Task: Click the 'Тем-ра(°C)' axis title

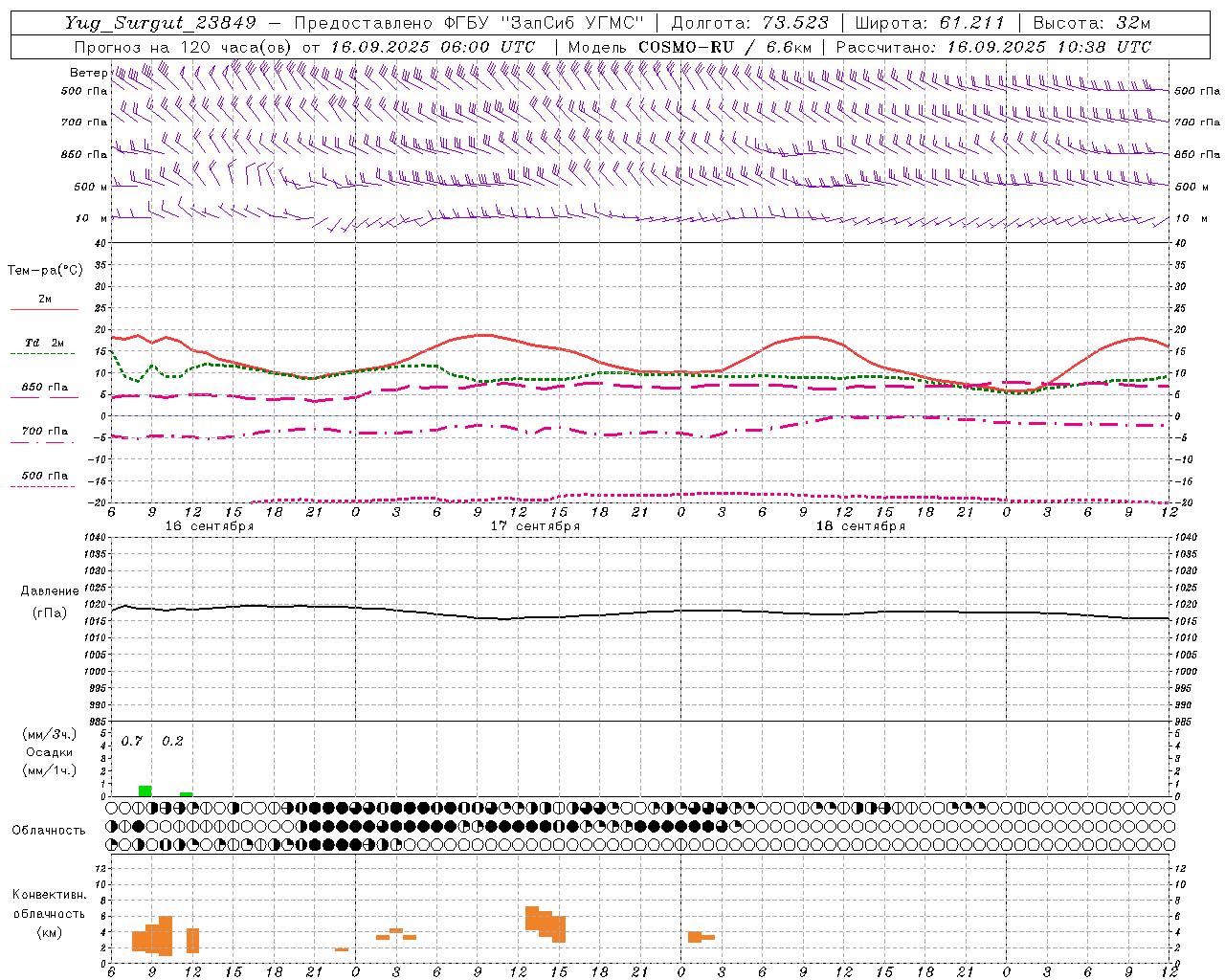Action: coord(45,271)
